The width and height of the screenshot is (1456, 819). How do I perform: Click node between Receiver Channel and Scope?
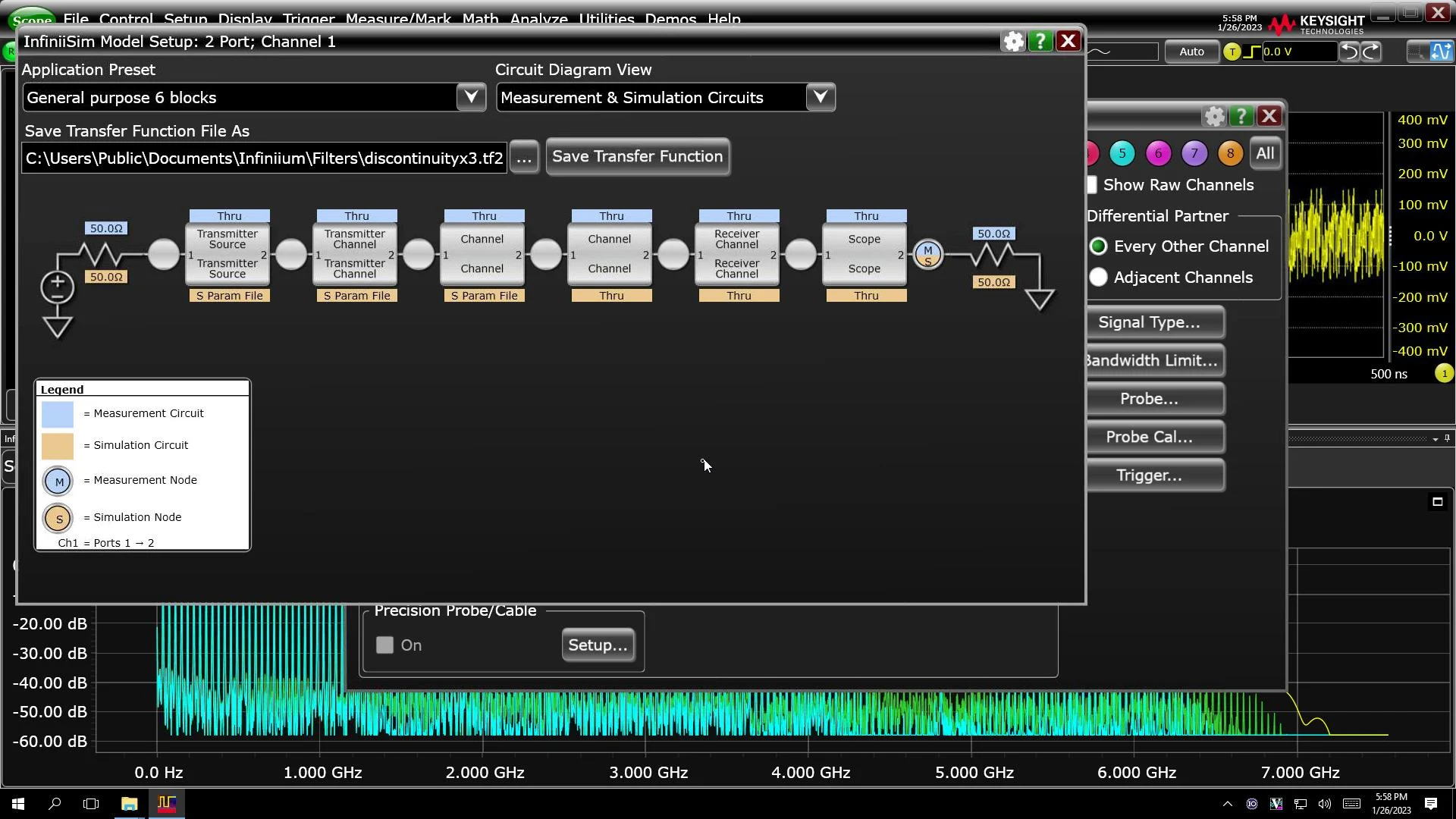[x=801, y=255]
